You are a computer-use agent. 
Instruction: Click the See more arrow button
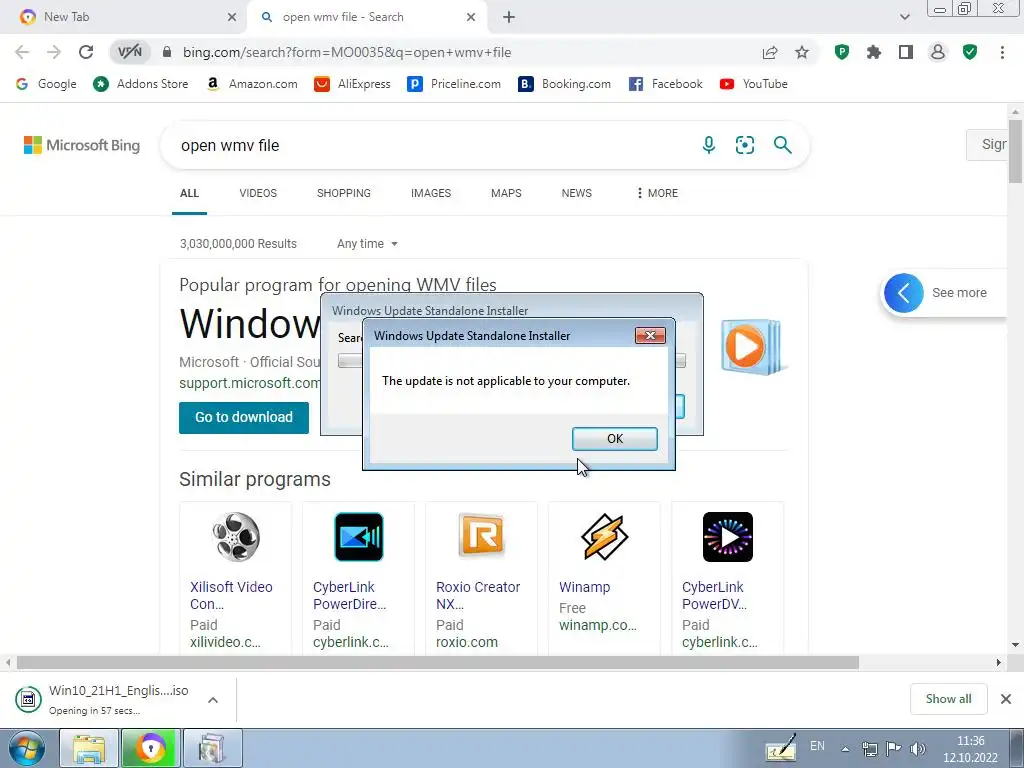pyautogui.click(x=903, y=293)
